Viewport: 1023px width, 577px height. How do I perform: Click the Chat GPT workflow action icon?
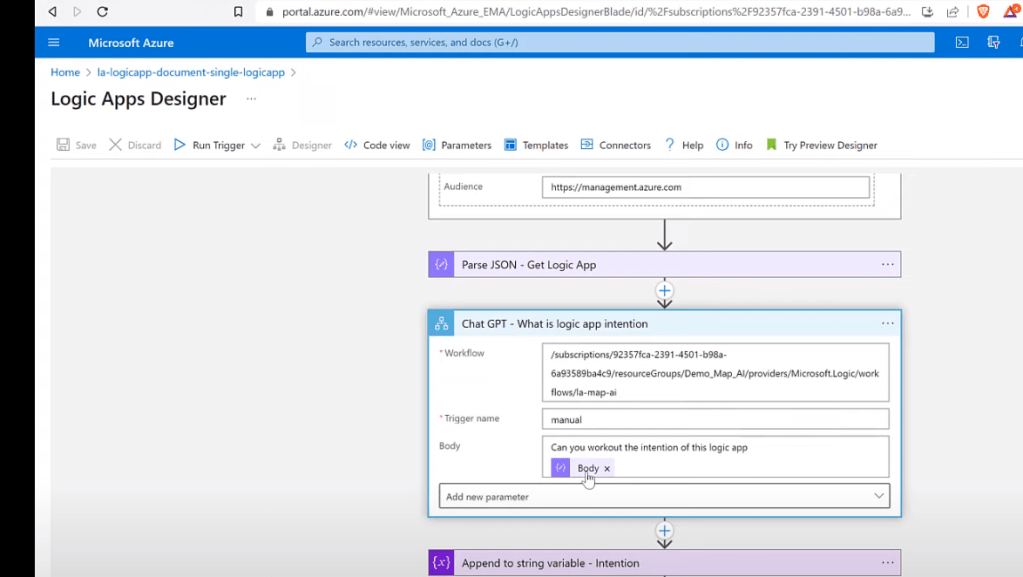pos(442,323)
